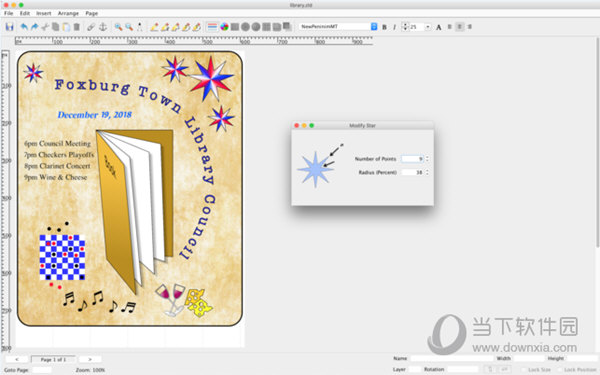This screenshot has height=375, width=600.
Task: Open the color wheel picker
Action: pyautogui.click(x=224, y=27)
